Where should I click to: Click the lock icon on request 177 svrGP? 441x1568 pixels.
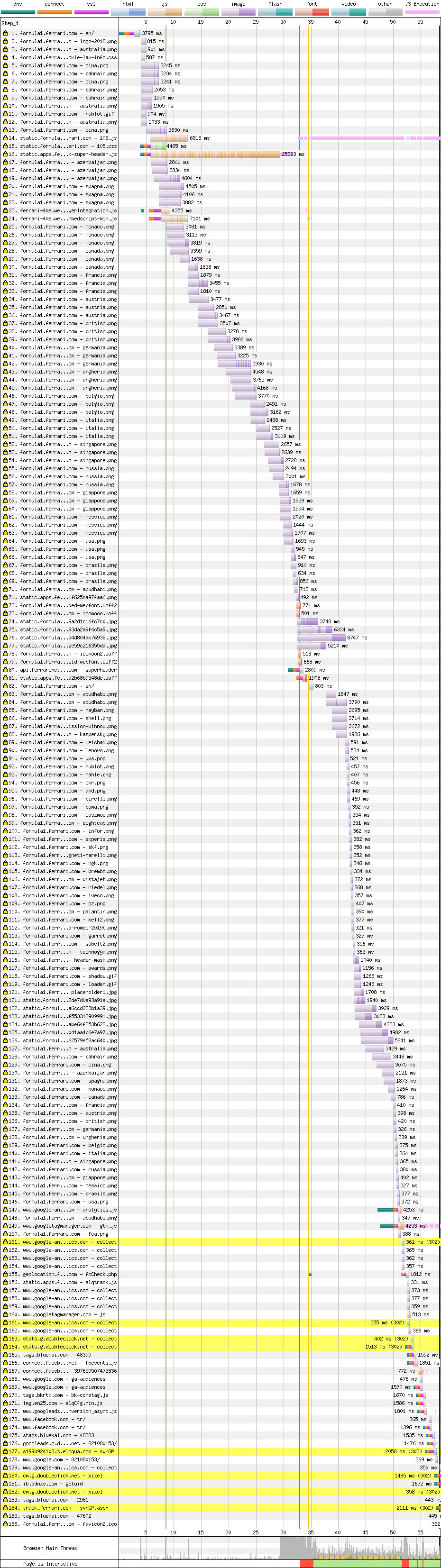pos(6,1452)
